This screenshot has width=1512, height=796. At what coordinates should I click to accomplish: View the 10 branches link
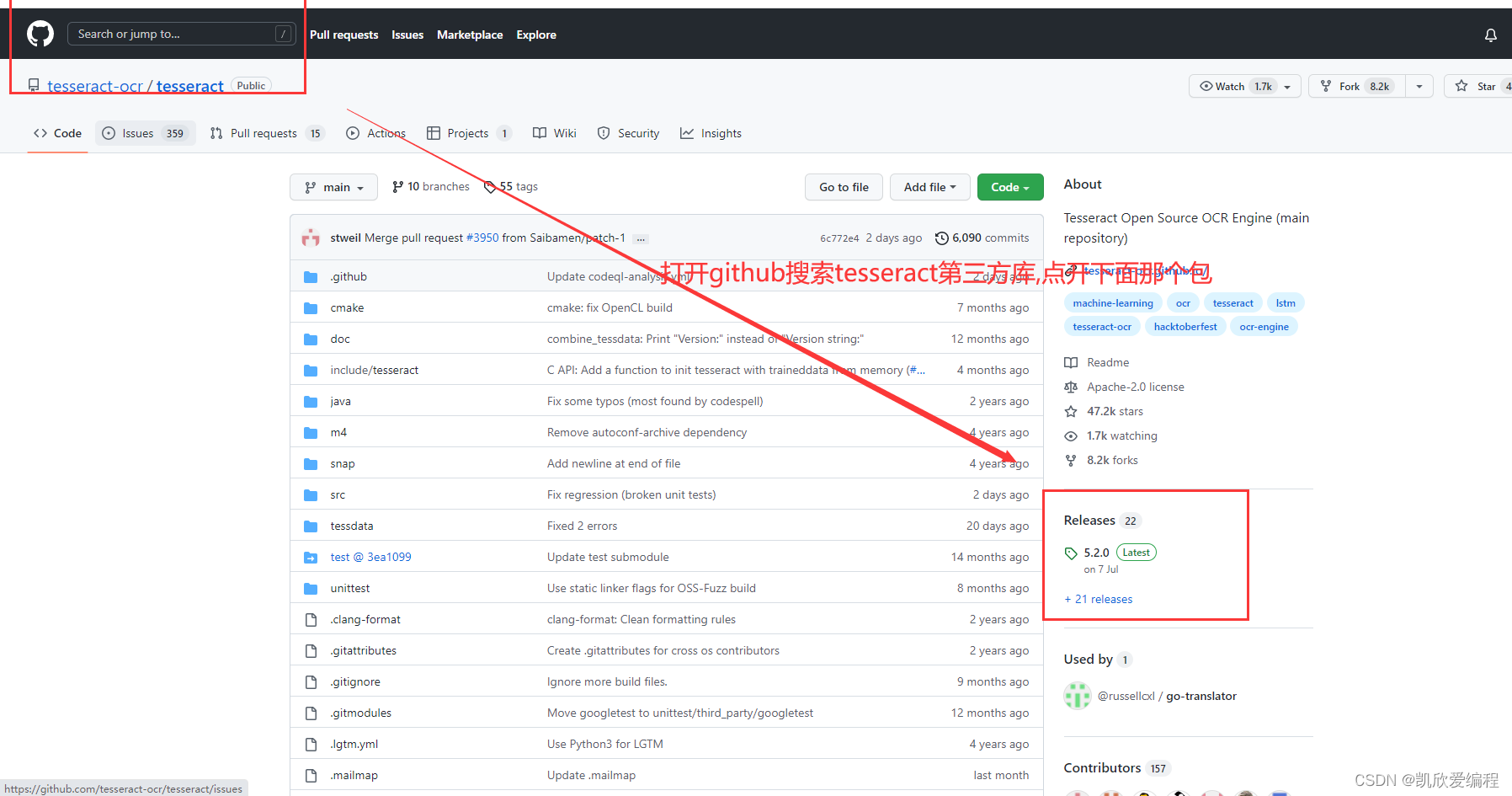point(431,187)
